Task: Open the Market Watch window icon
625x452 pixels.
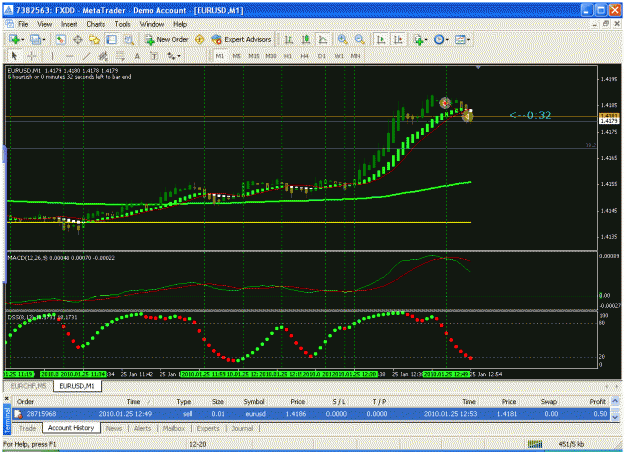Action: click(61, 39)
